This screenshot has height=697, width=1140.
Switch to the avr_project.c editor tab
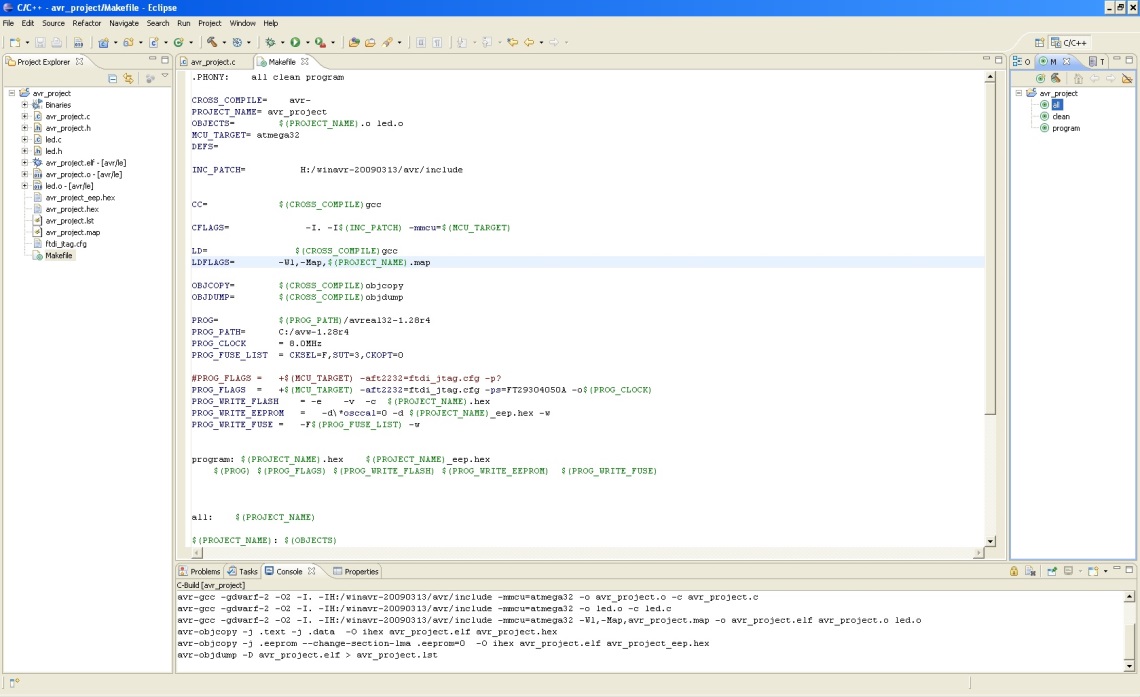tap(212, 62)
